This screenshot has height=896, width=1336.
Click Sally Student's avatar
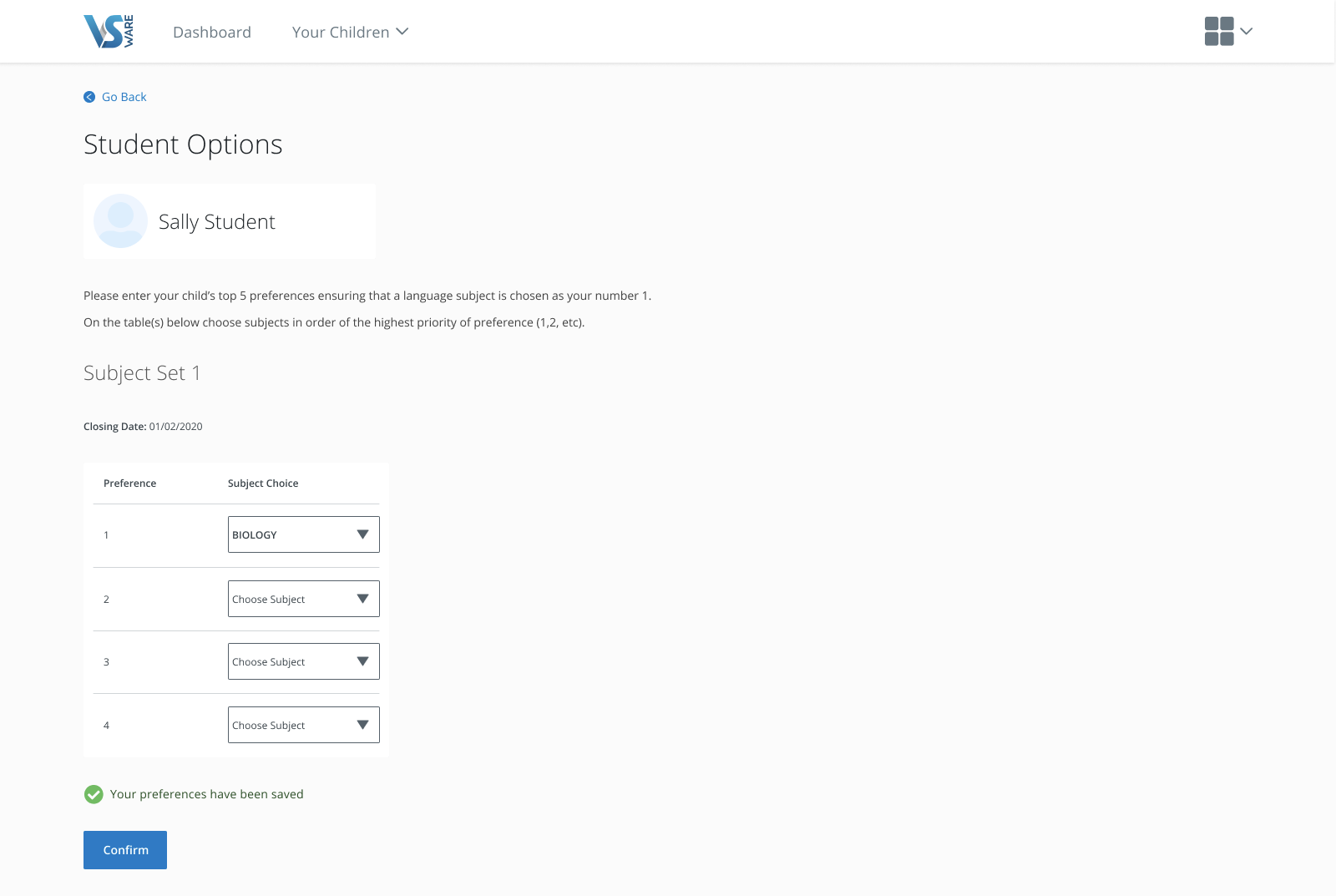121,221
